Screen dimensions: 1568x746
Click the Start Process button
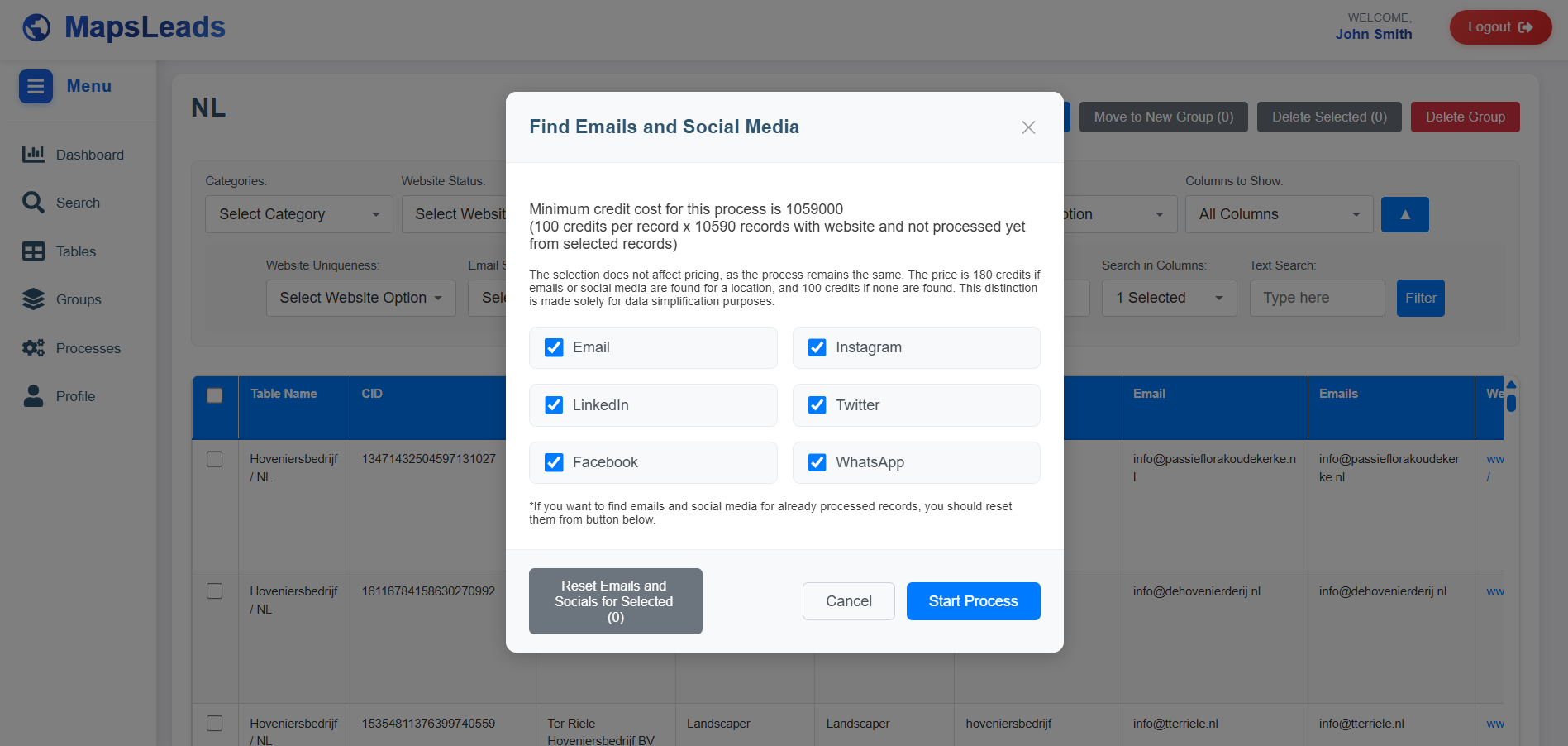point(973,601)
